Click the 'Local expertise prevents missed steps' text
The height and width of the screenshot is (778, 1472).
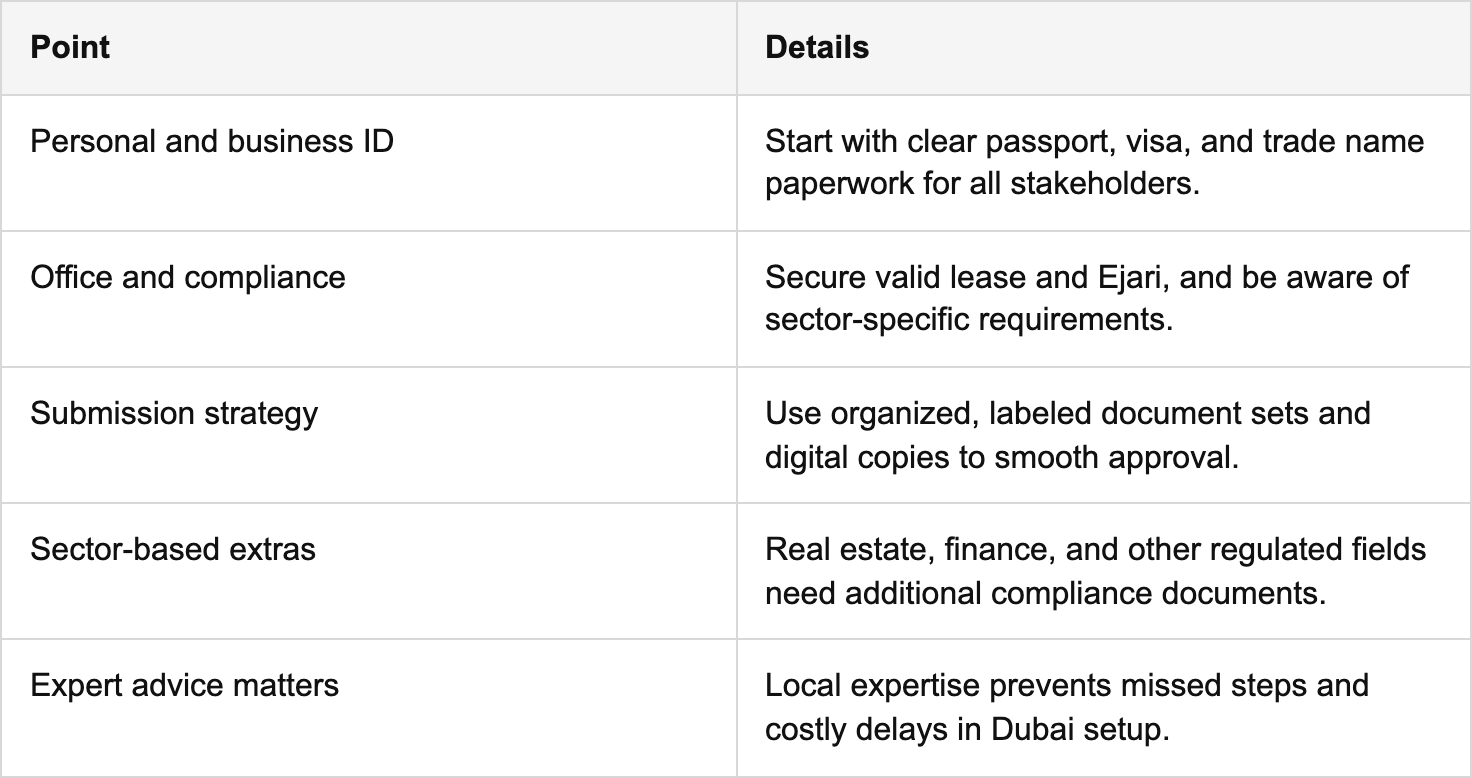(x=1066, y=685)
